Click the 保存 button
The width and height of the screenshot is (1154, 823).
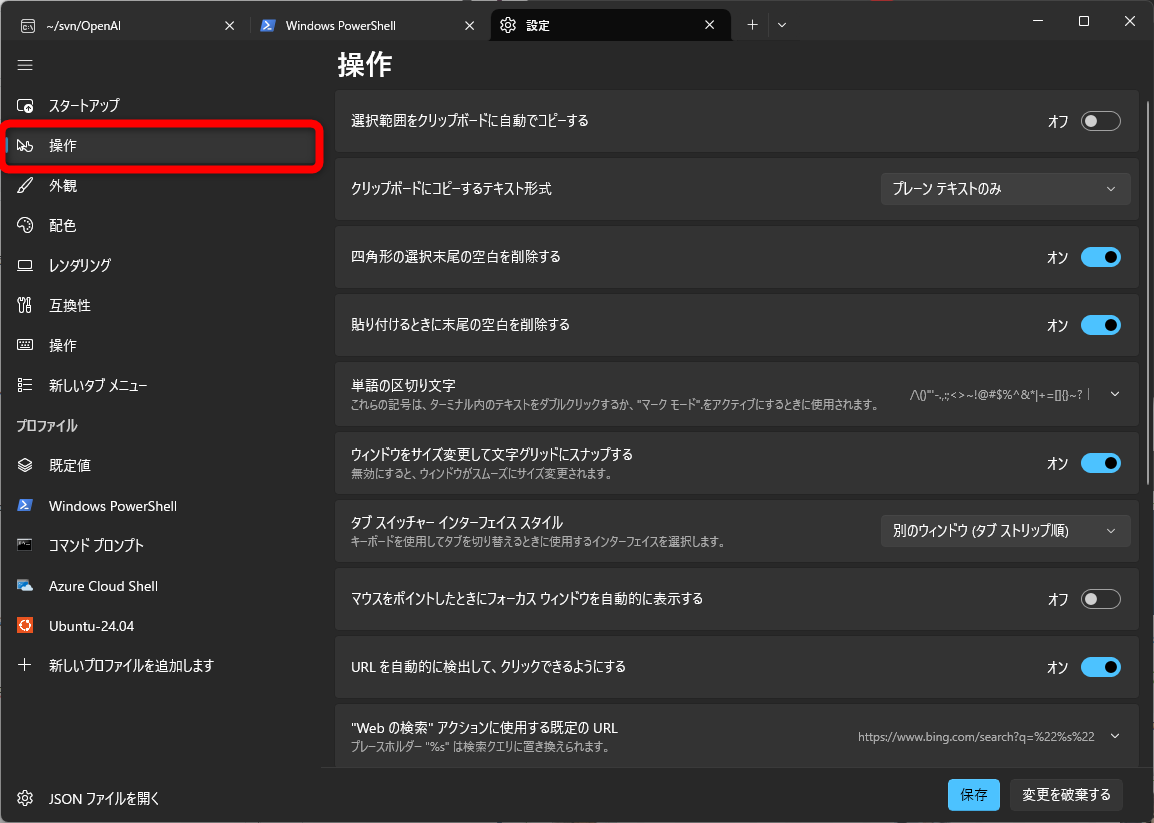[973, 795]
